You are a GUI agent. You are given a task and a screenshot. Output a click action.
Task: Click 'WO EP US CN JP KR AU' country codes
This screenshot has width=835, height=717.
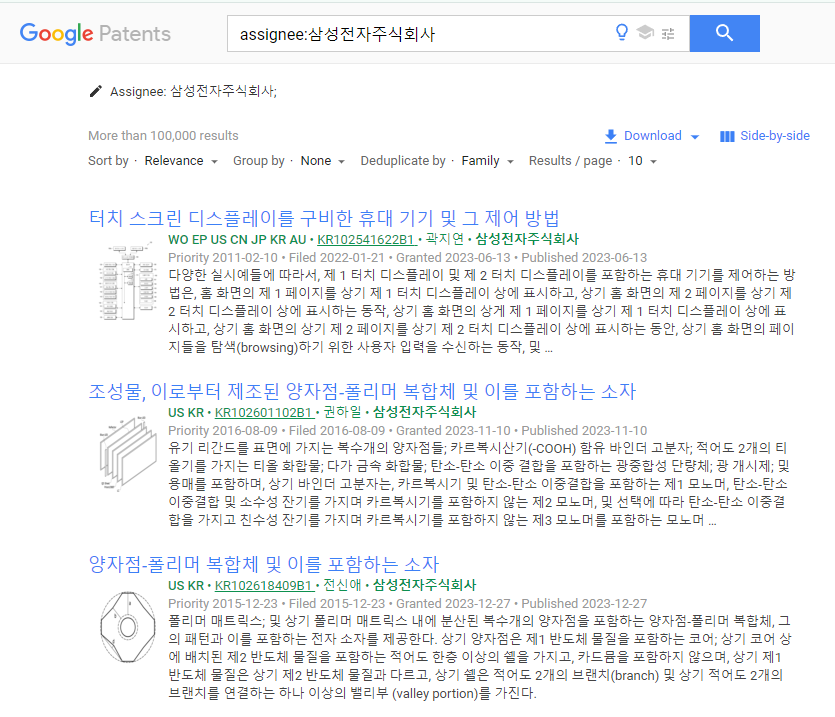coord(237,240)
